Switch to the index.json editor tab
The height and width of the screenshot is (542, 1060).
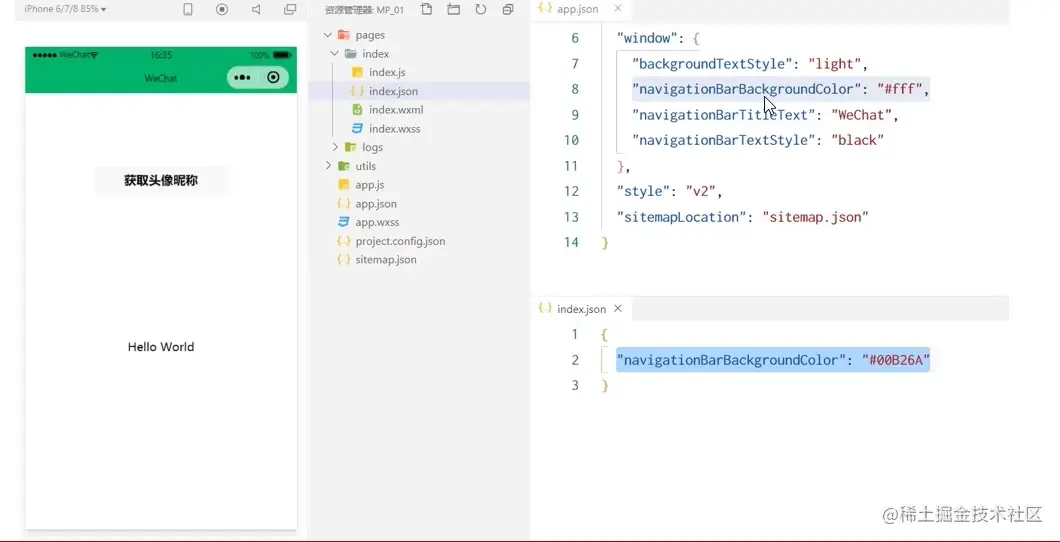pos(581,309)
